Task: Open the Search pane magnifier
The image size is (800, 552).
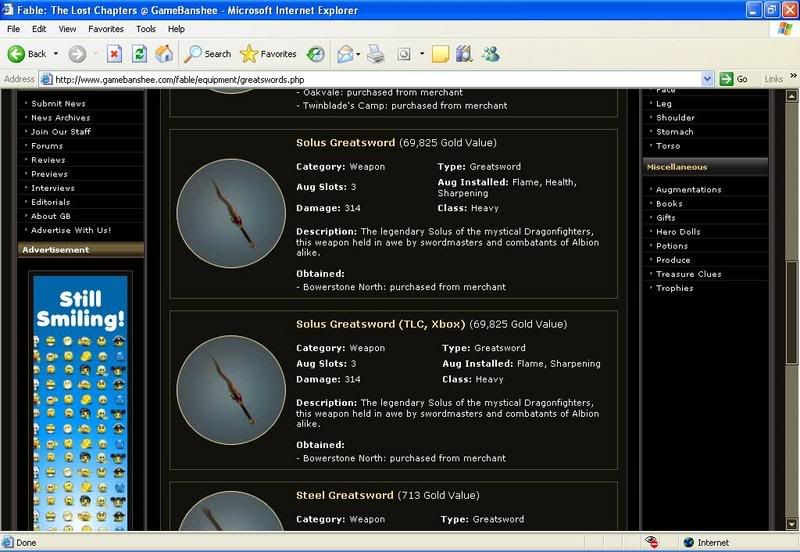Action: coord(193,54)
